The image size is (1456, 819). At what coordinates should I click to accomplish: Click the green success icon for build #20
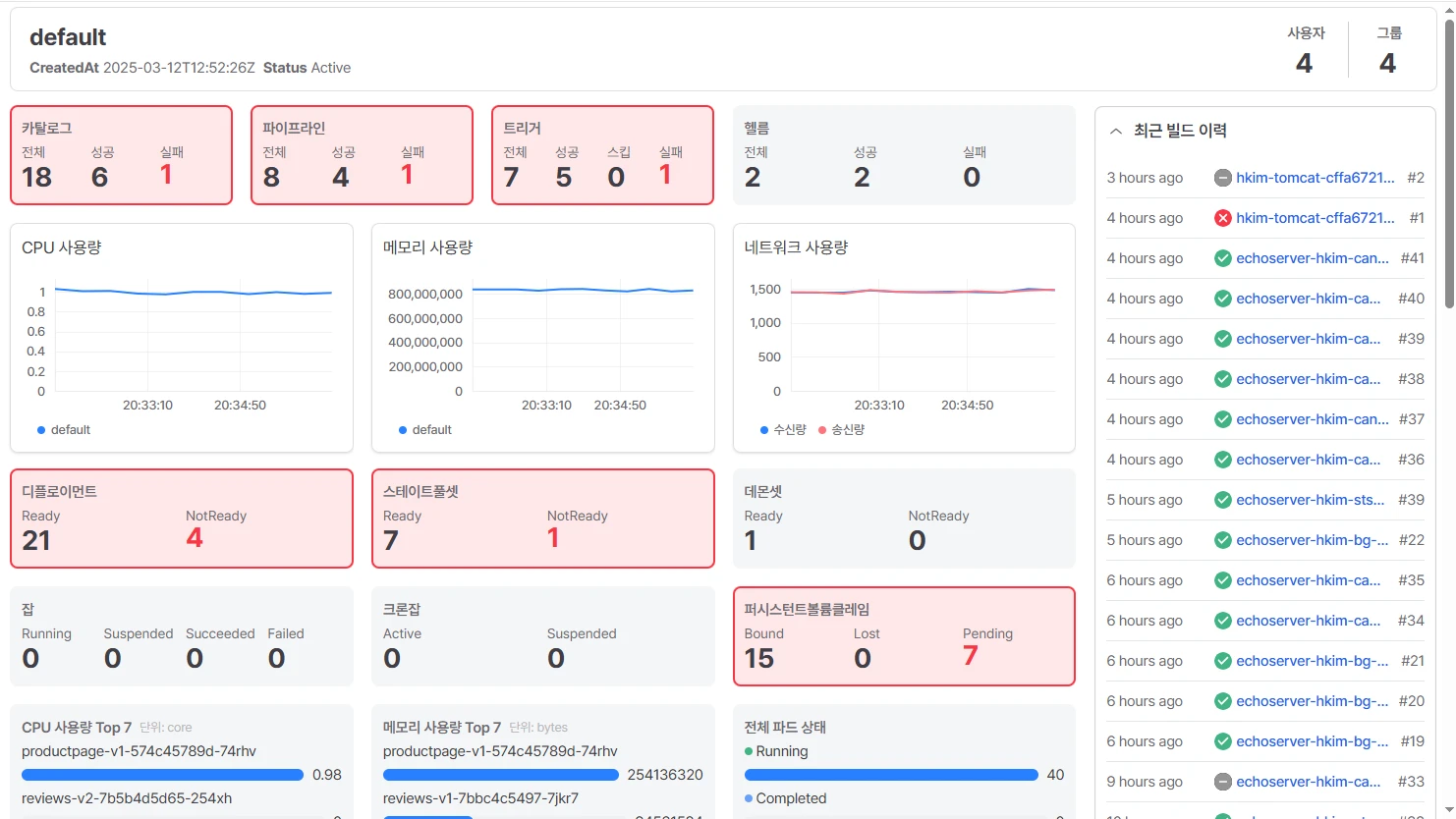click(1223, 701)
